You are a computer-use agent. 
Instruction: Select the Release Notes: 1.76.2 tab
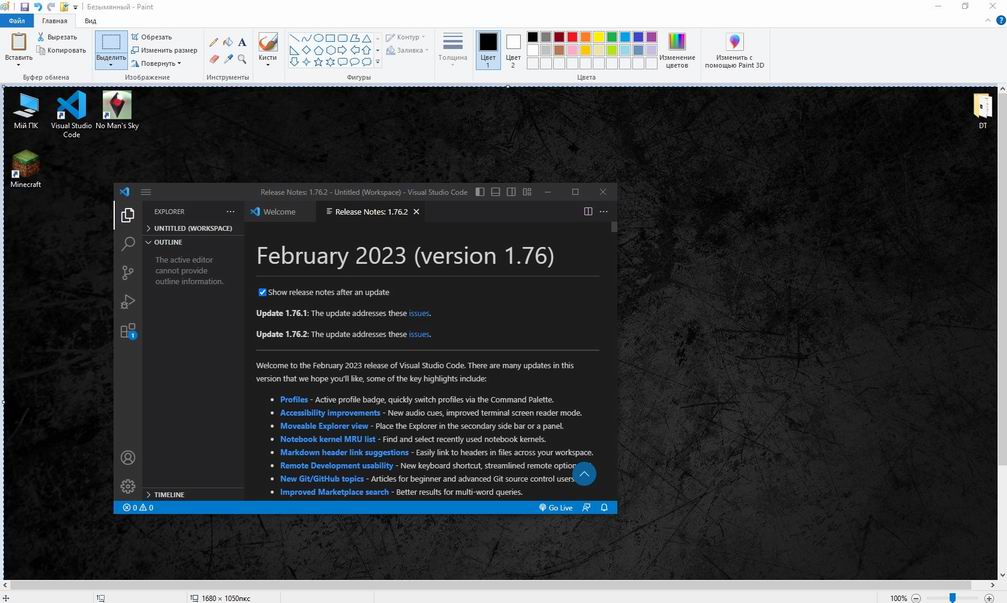pos(371,212)
